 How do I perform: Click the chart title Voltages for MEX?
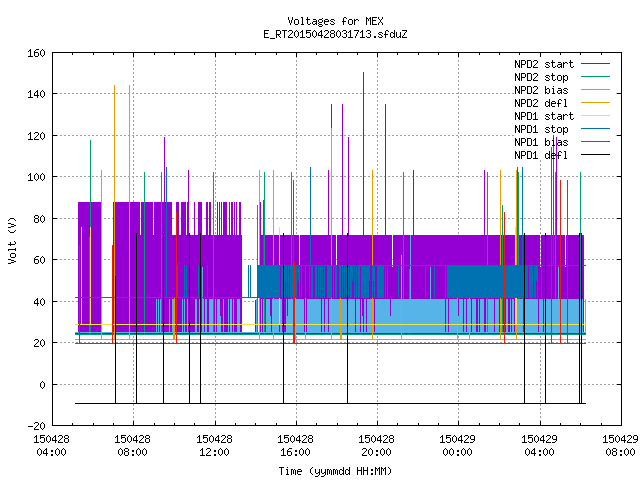[x=335, y=21]
